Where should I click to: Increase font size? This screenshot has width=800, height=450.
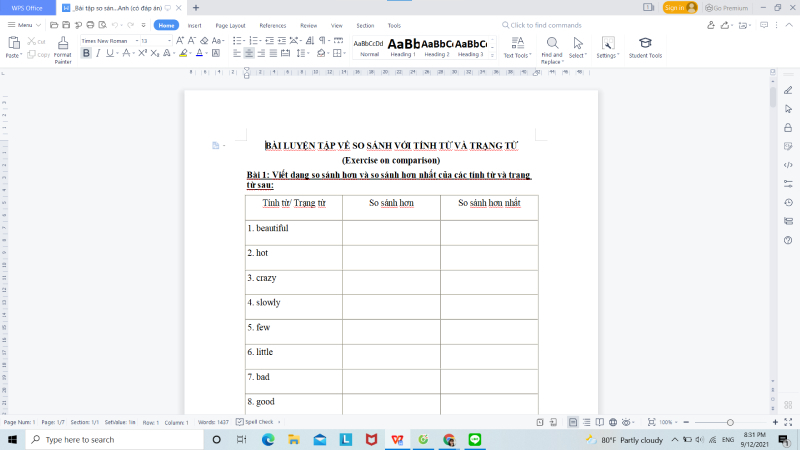(180, 40)
